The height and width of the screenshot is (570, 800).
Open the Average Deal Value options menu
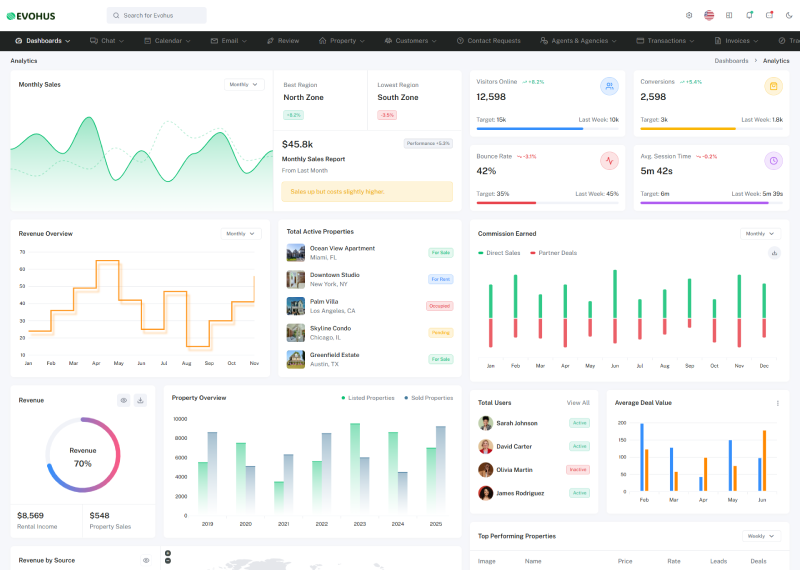pos(777,403)
